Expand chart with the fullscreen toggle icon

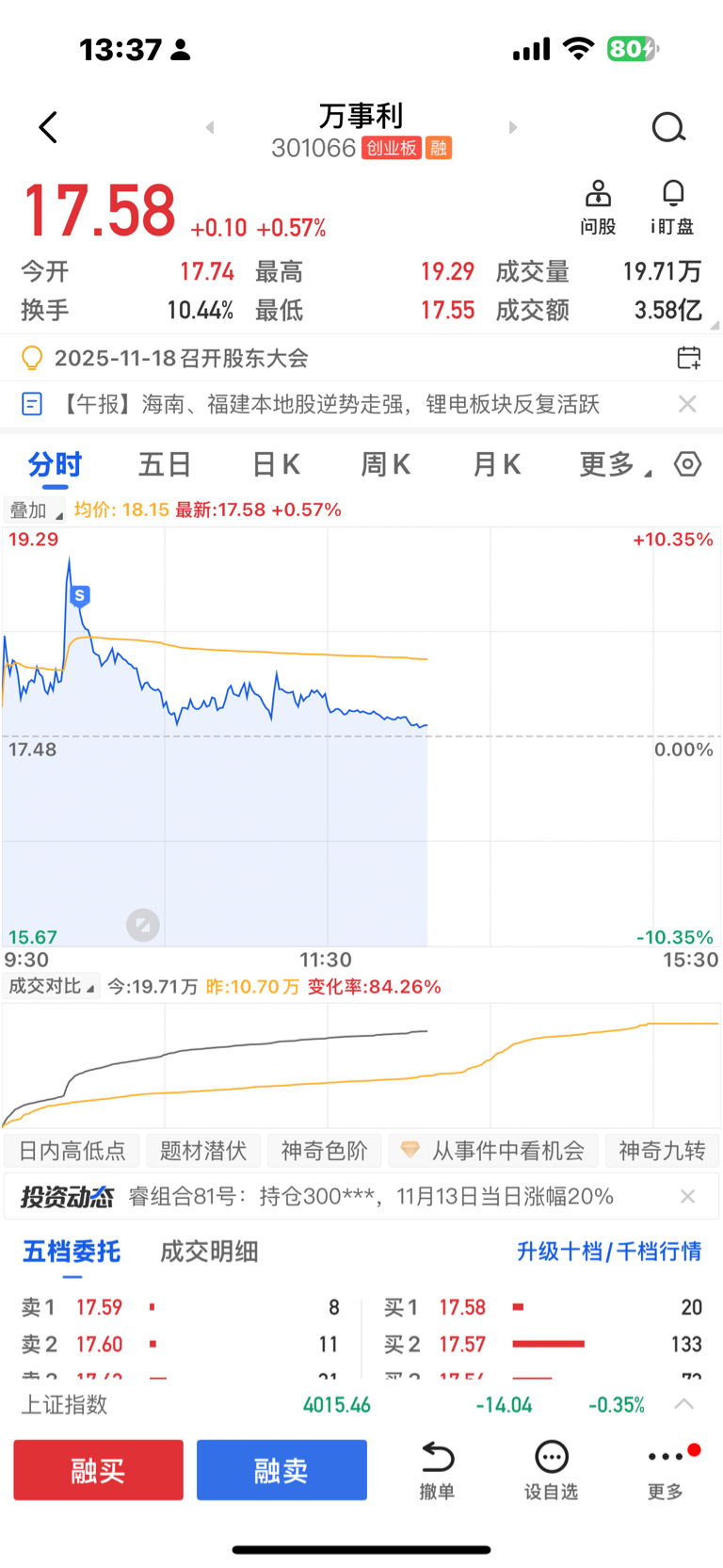[x=143, y=926]
